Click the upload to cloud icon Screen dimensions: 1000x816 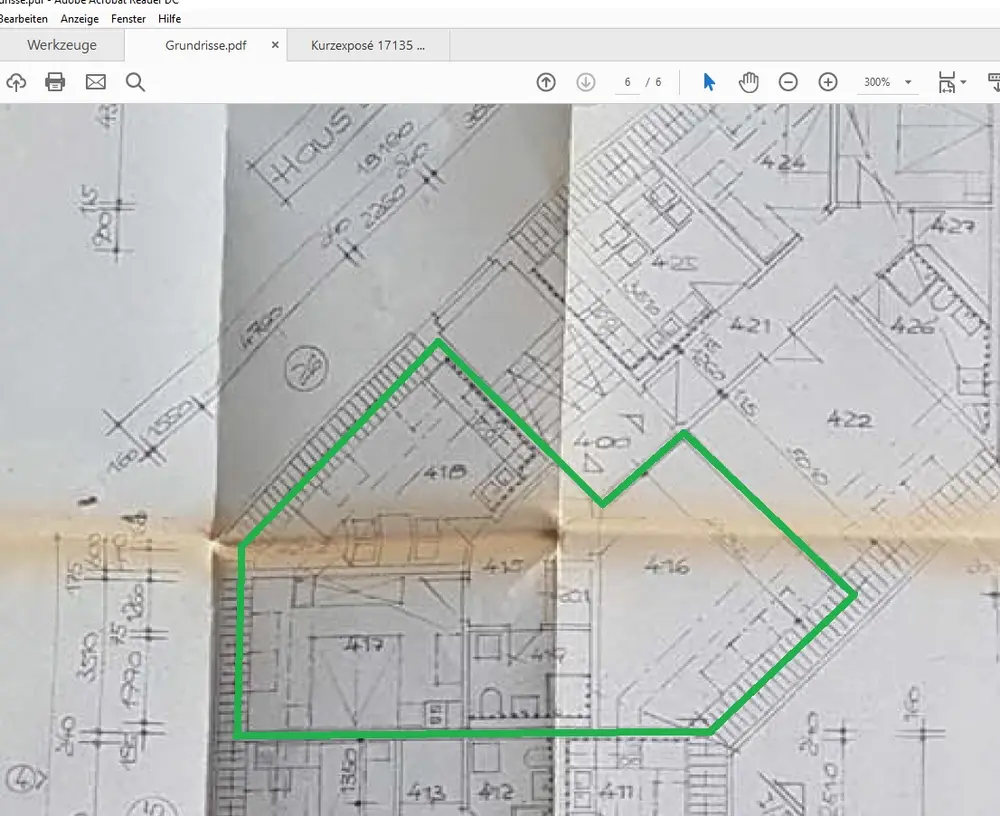pos(16,82)
